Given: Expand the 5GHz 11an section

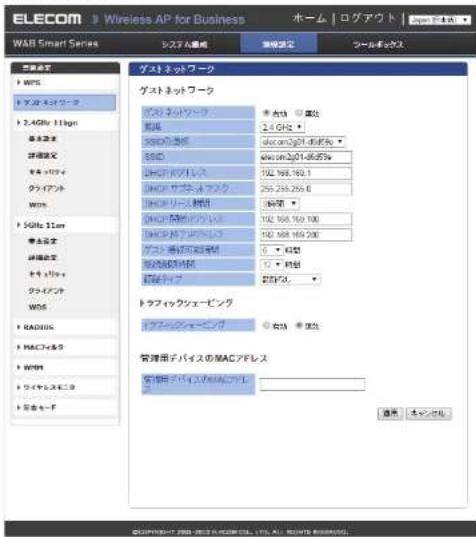Looking at the screenshot, I should (x=44, y=225).
